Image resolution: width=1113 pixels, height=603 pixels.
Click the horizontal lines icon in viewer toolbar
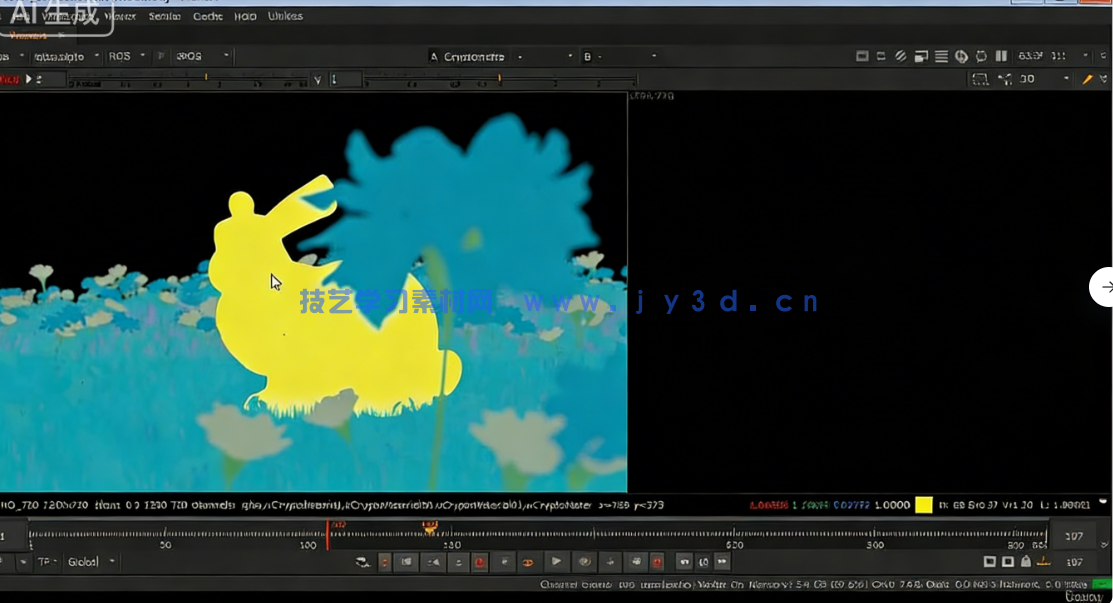(941, 57)
